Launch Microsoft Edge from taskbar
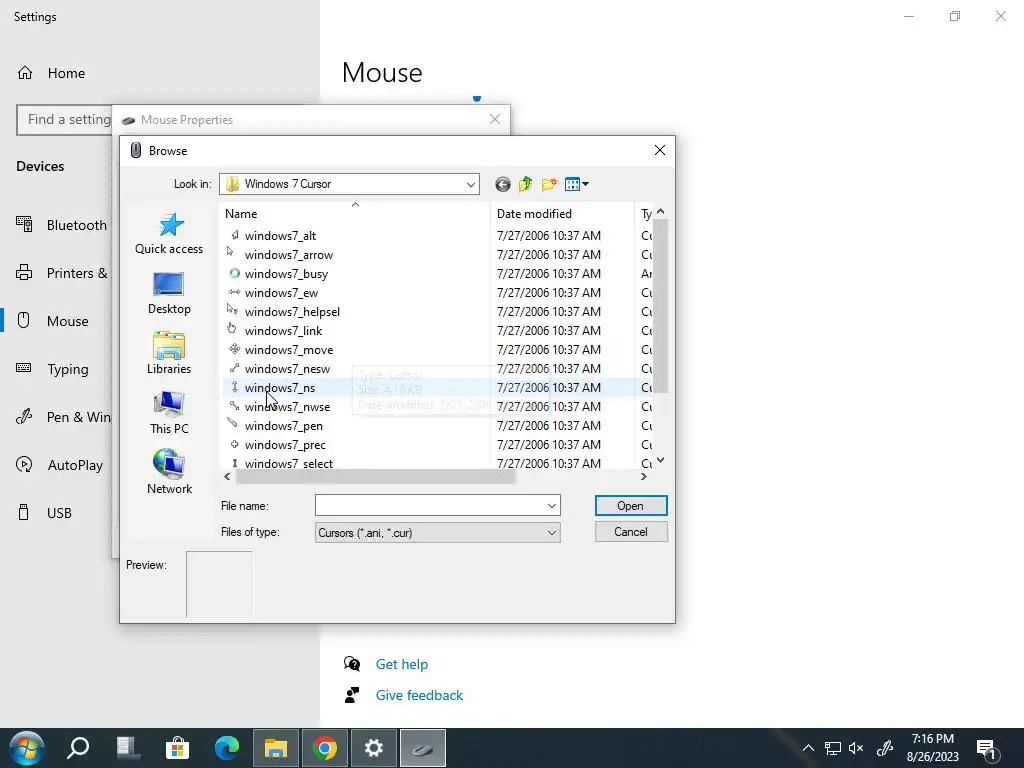This screenshot has height=768, width=1024. tap(227, 748)
